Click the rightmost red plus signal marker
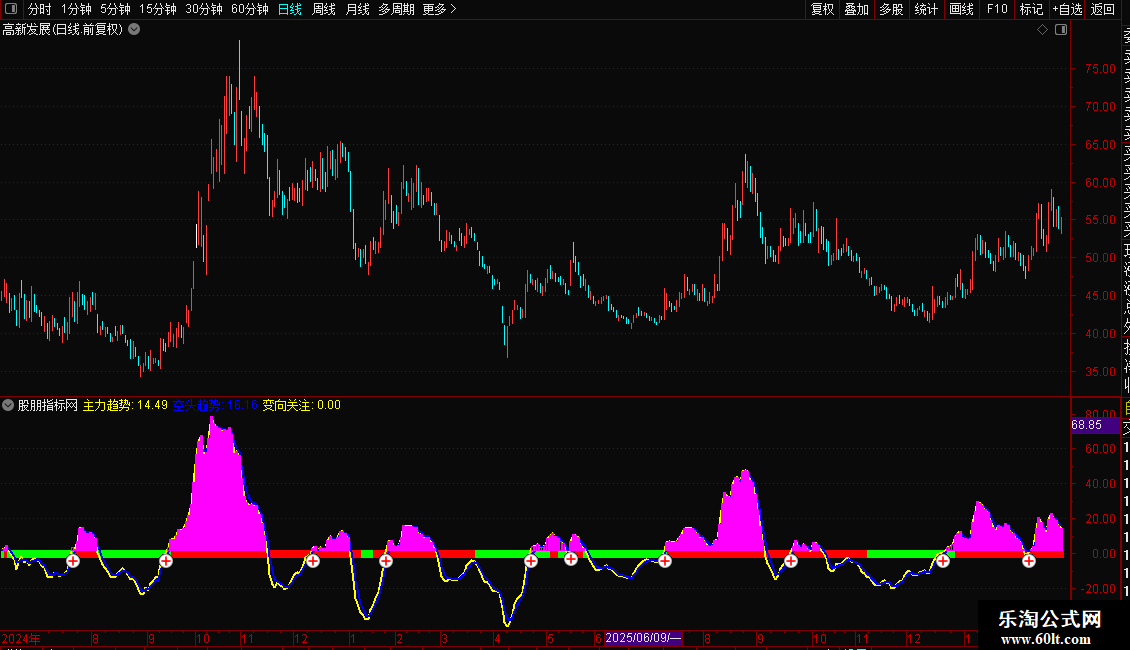The image size is (1130, 650). tap(1028, 561)
